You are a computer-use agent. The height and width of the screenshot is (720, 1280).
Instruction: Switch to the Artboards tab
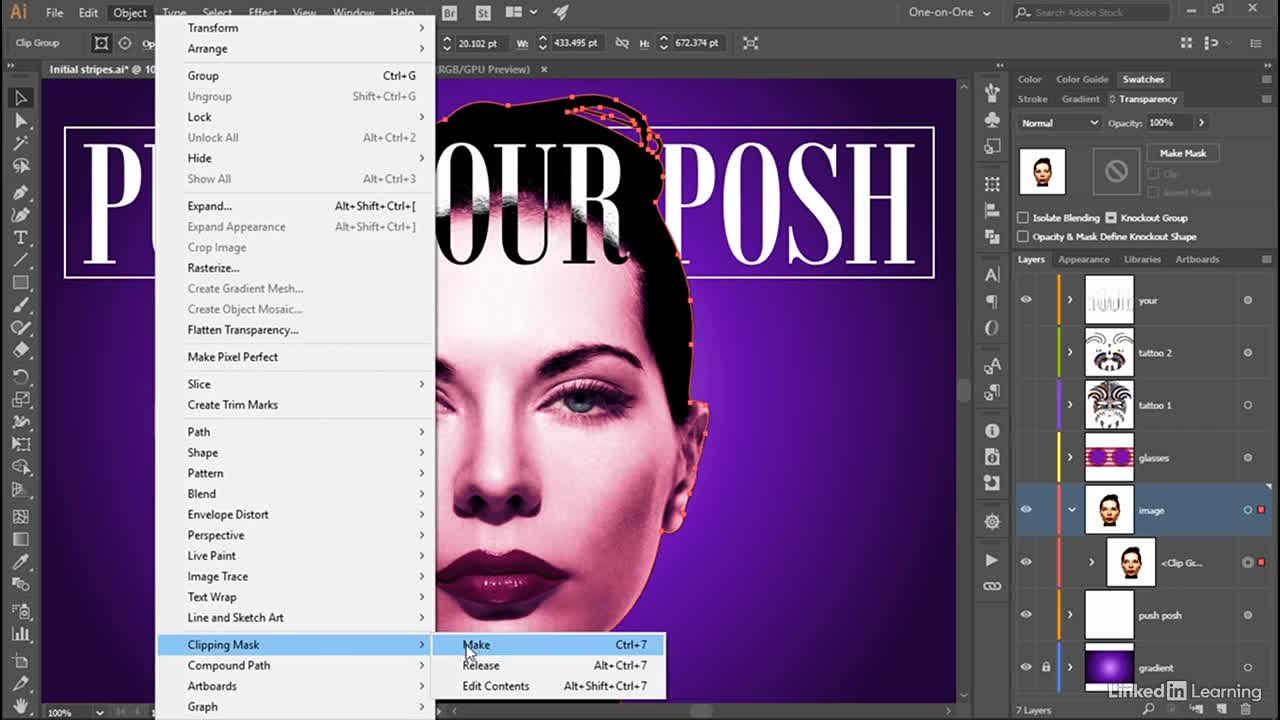point(1197,259)
